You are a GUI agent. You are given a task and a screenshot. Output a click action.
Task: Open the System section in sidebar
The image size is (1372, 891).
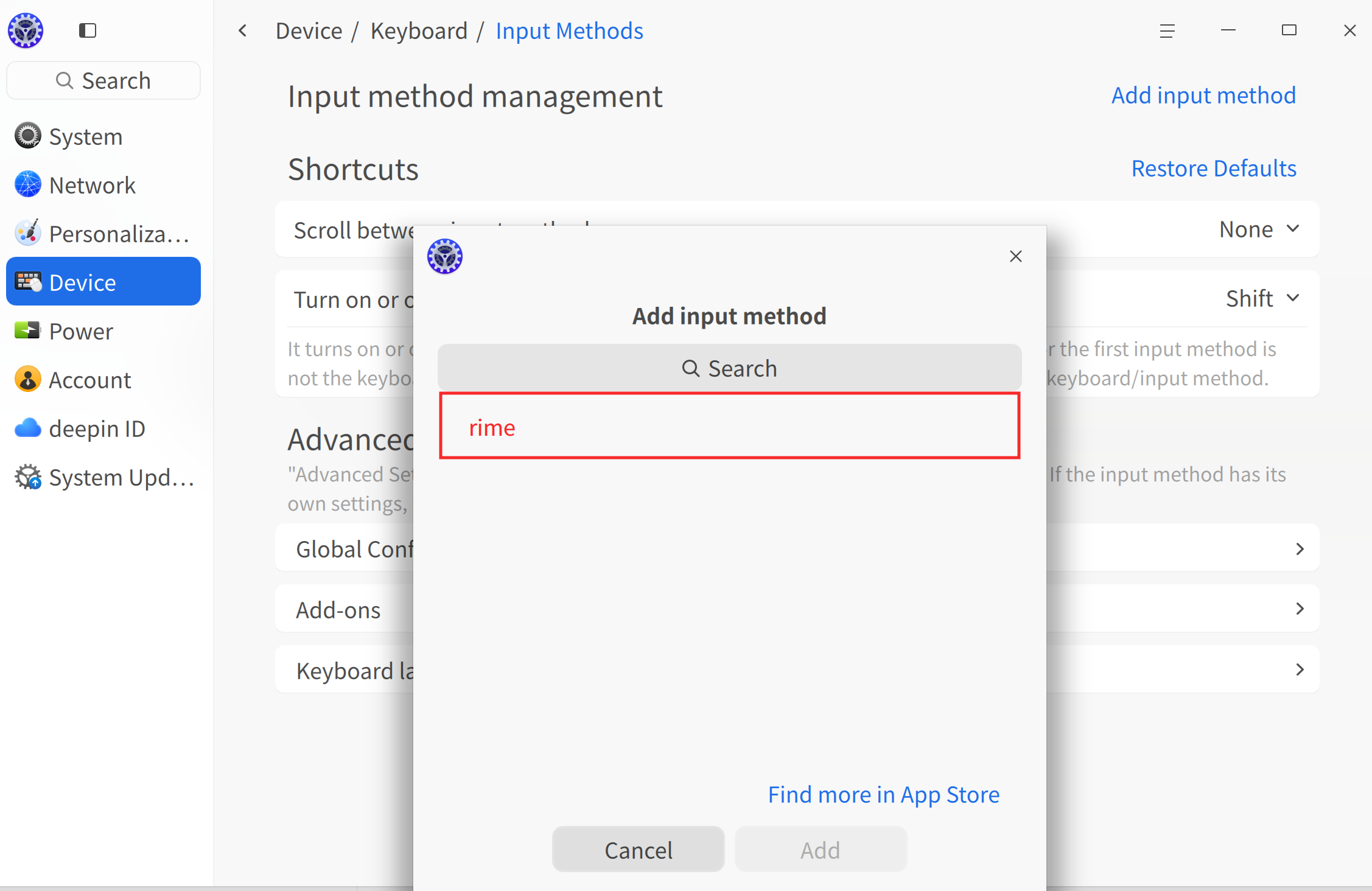(85, 136)
